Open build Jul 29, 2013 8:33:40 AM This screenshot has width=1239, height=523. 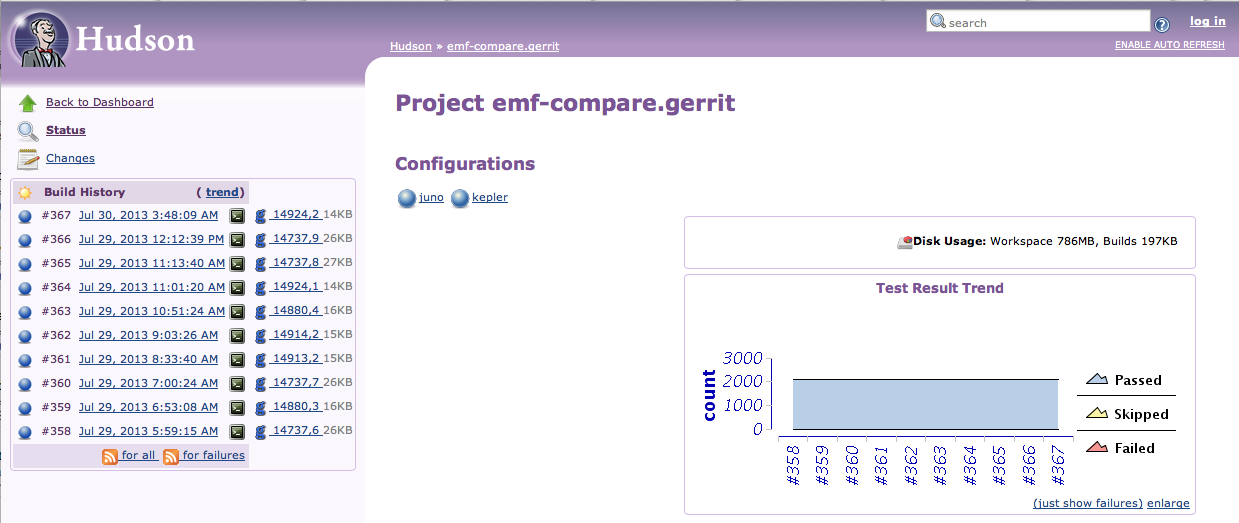pyautogui.click(x=148, y=359)
